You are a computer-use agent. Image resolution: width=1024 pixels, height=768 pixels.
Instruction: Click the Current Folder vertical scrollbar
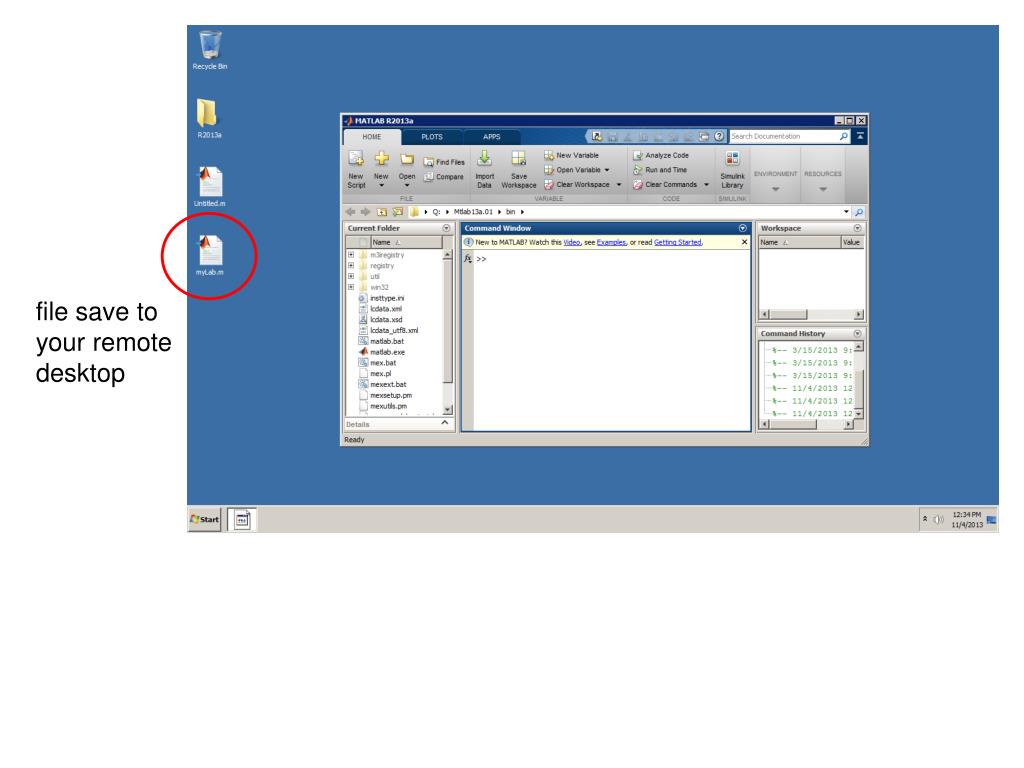(x=447, y=332)
